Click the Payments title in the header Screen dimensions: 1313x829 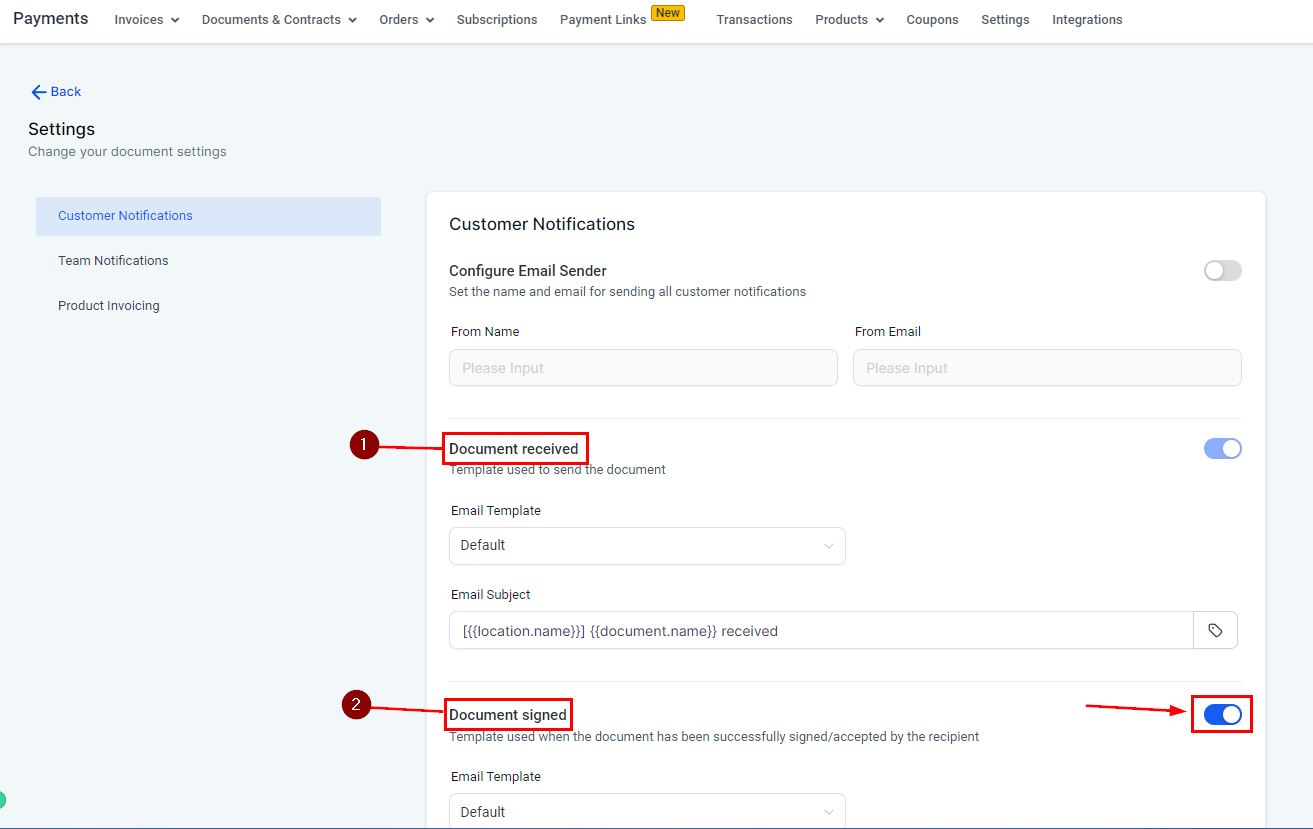click(x=51, y=19)
